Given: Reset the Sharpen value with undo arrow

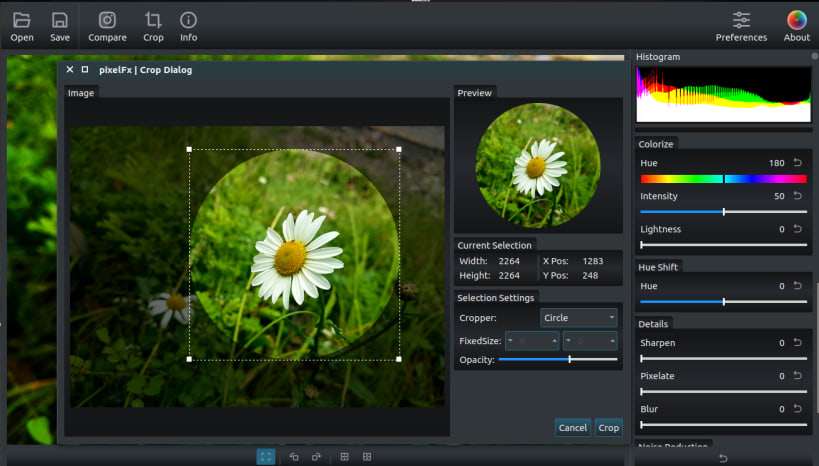Looking at the screenshot, I should (x=797, y=343).
